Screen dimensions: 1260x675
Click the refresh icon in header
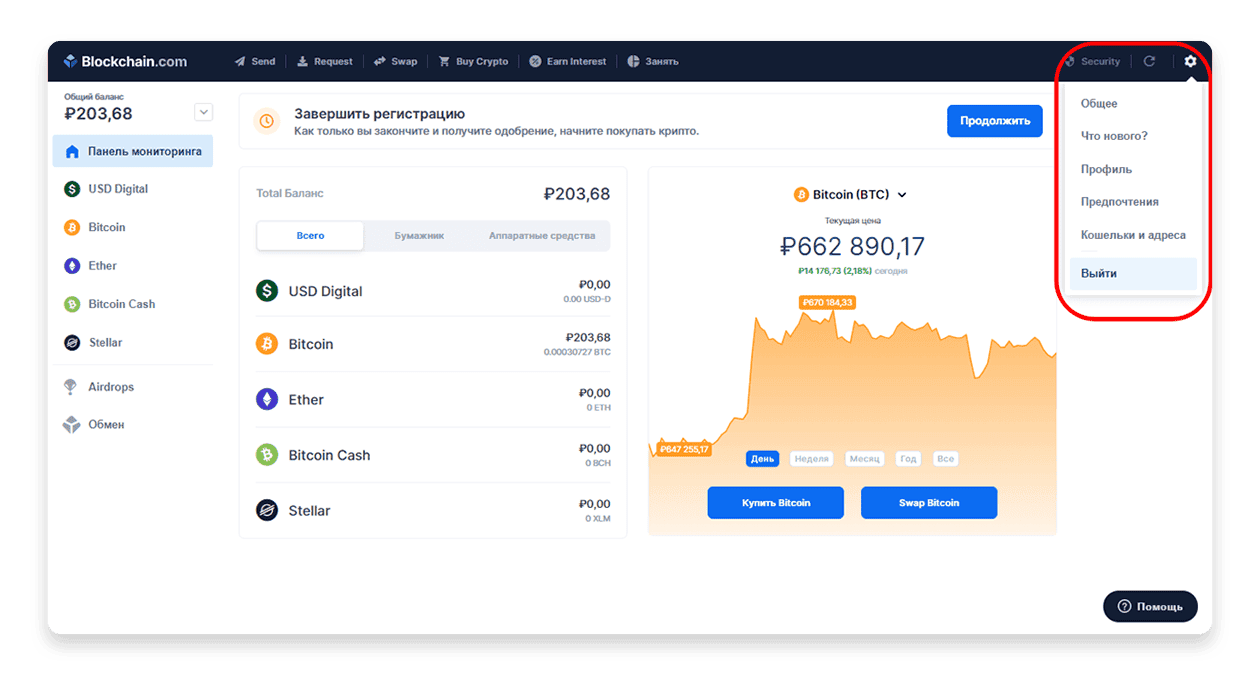(1149, 61)
